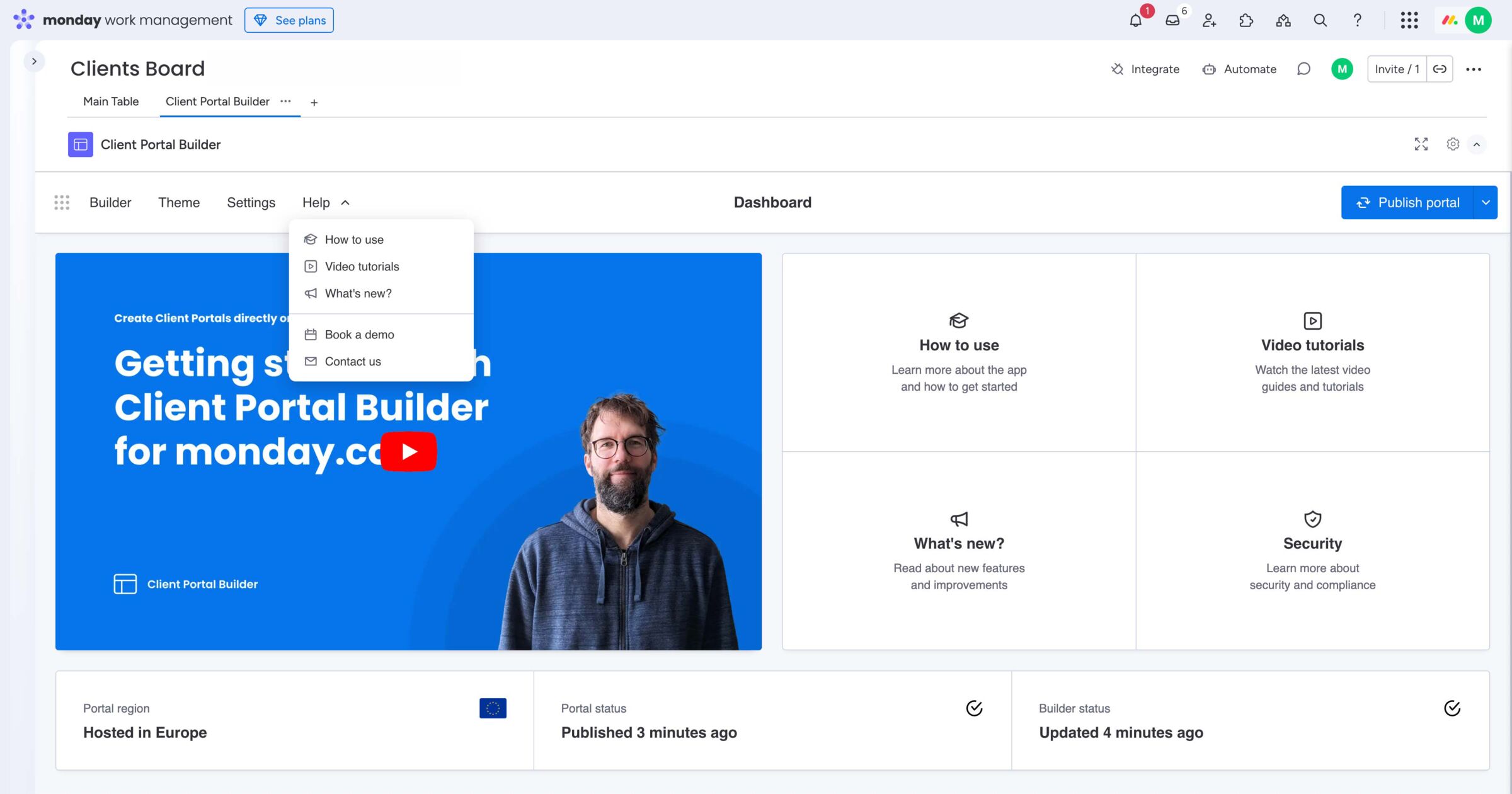The image size is (1512, 794).
Task: Click 'Hosted in Europe' text
Action: coord(145,732)
